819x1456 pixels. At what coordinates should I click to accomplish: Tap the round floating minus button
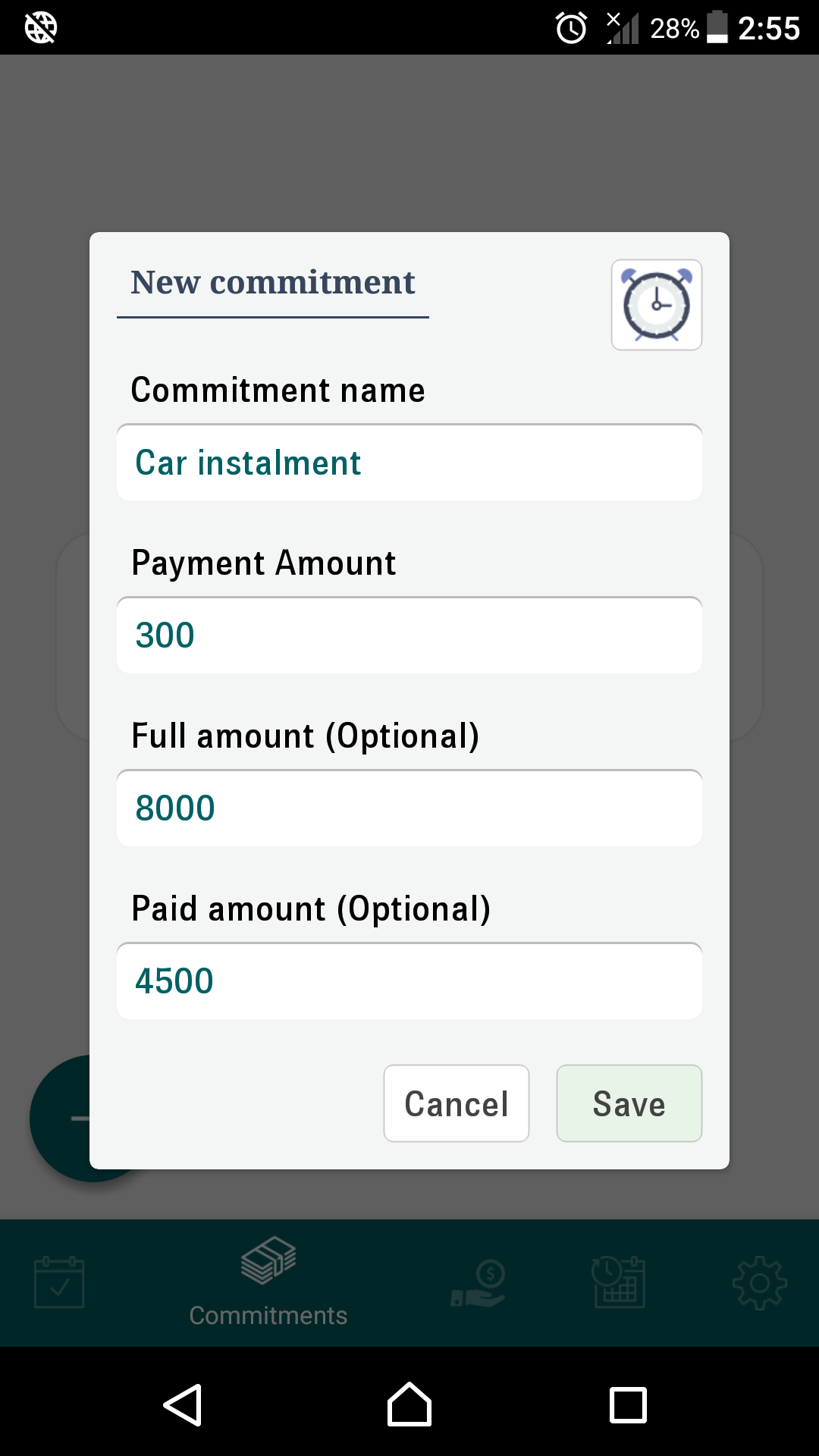pyautogui.click(x=61, y=1119)
